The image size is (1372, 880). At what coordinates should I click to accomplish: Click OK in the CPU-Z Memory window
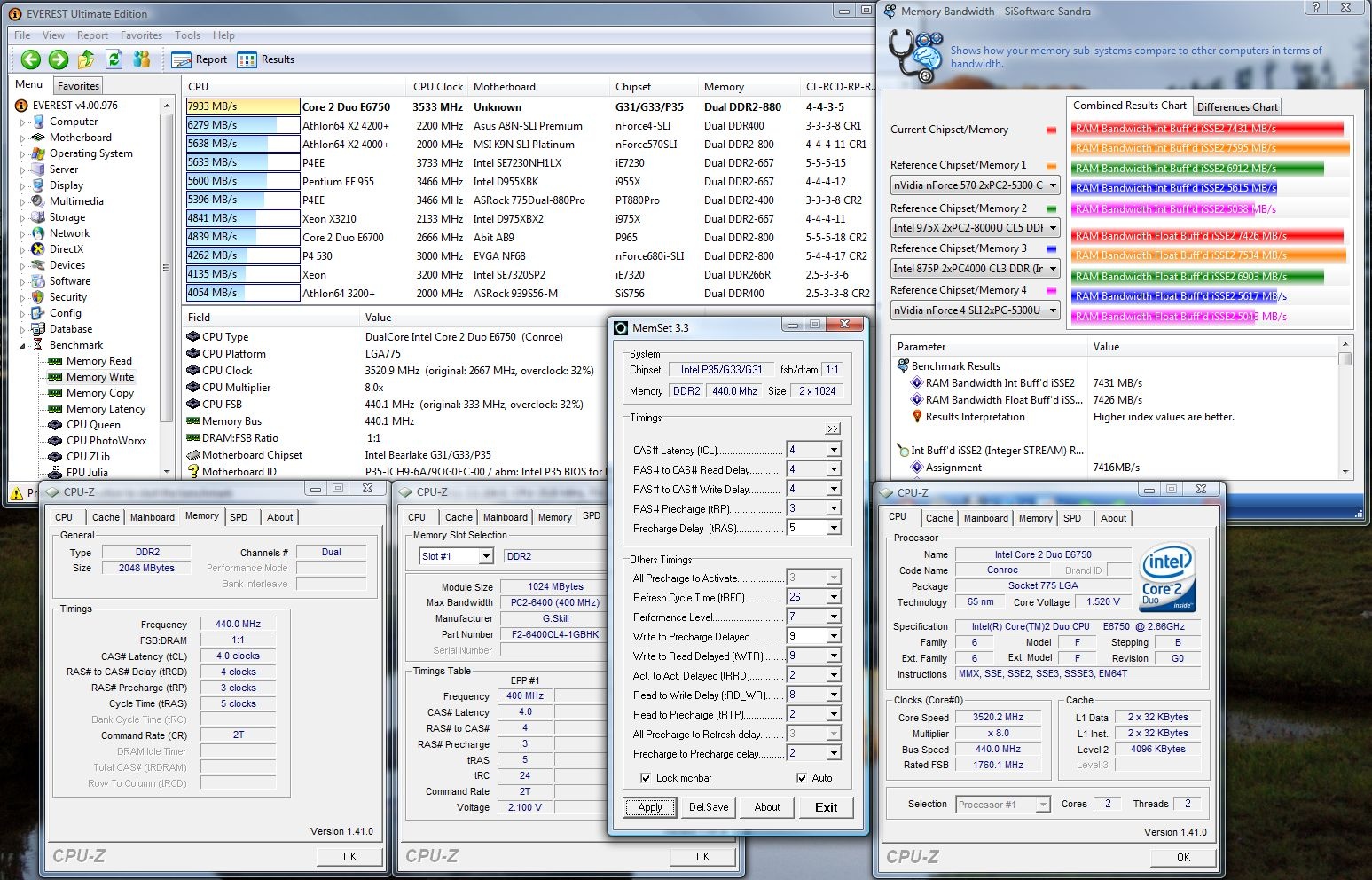point(349,856)
